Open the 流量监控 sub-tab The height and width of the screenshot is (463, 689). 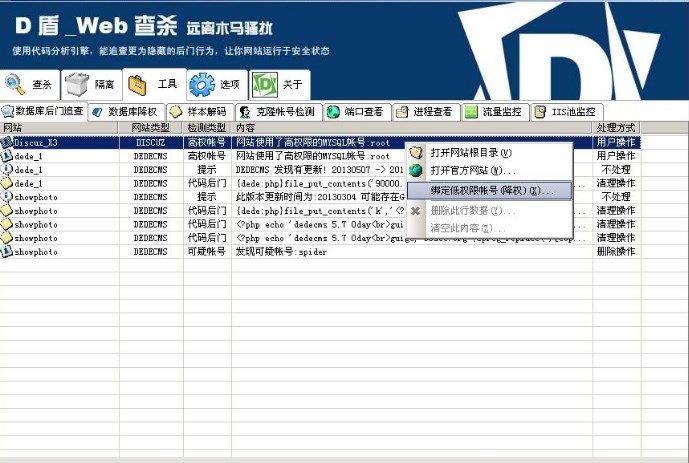pyautogui.click(x=494, y=112)
